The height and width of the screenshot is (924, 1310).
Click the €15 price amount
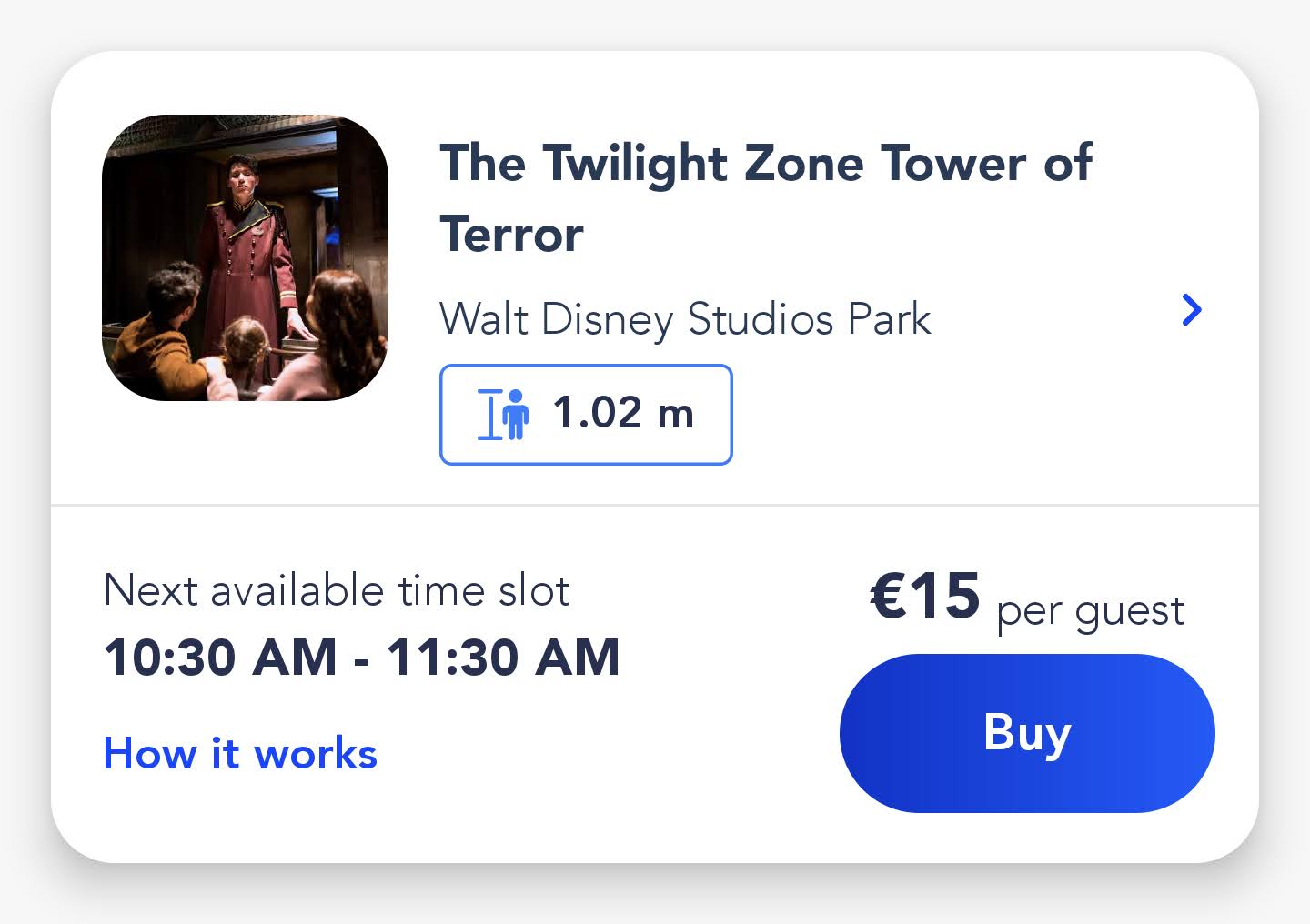925,597
